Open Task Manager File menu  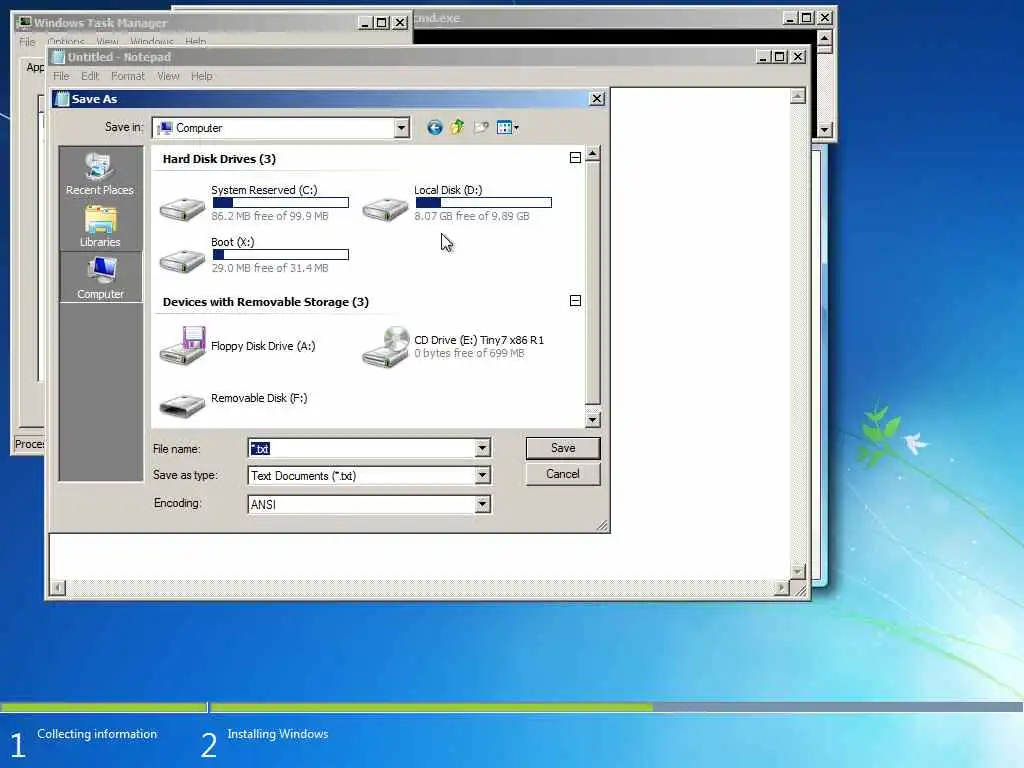tap(27, 42)
